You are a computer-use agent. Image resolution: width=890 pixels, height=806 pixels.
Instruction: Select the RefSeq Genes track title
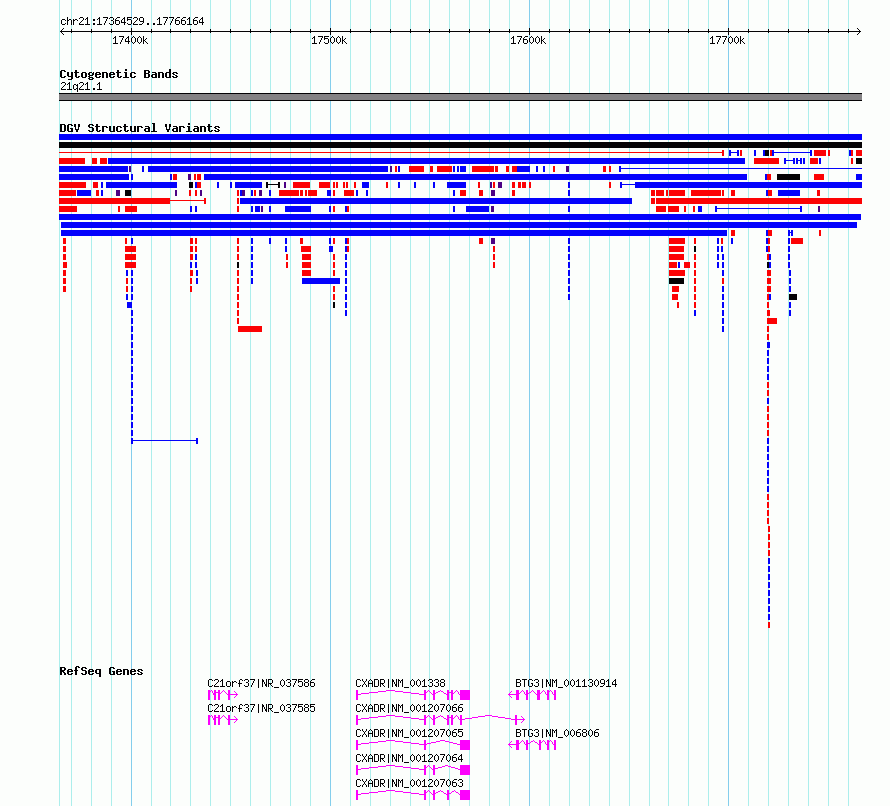pyautogui.click(x=101, y=671)
